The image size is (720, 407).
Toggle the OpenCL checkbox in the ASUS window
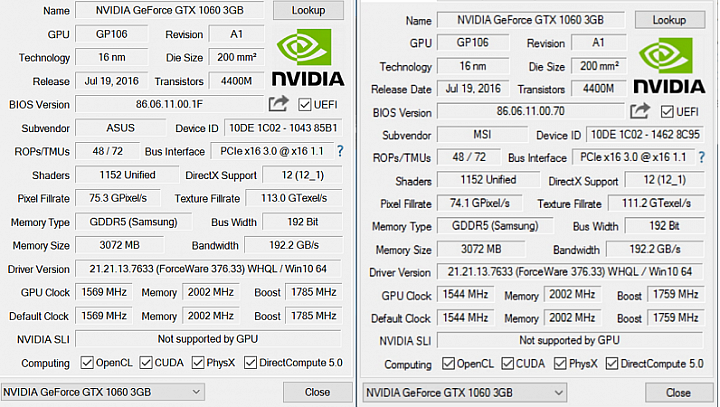[x=87, y=362]
